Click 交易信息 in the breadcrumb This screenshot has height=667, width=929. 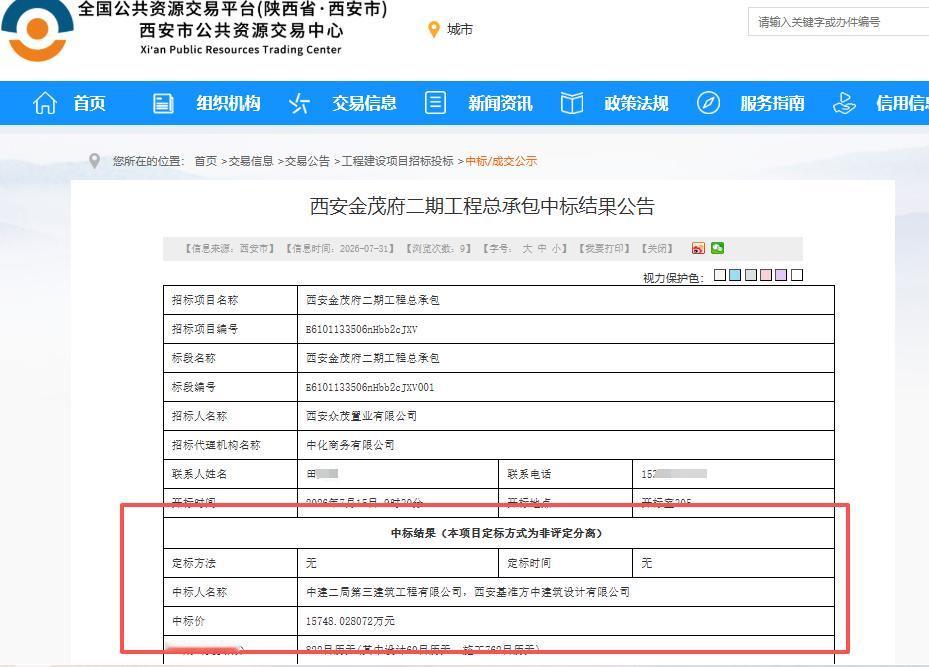251,161
